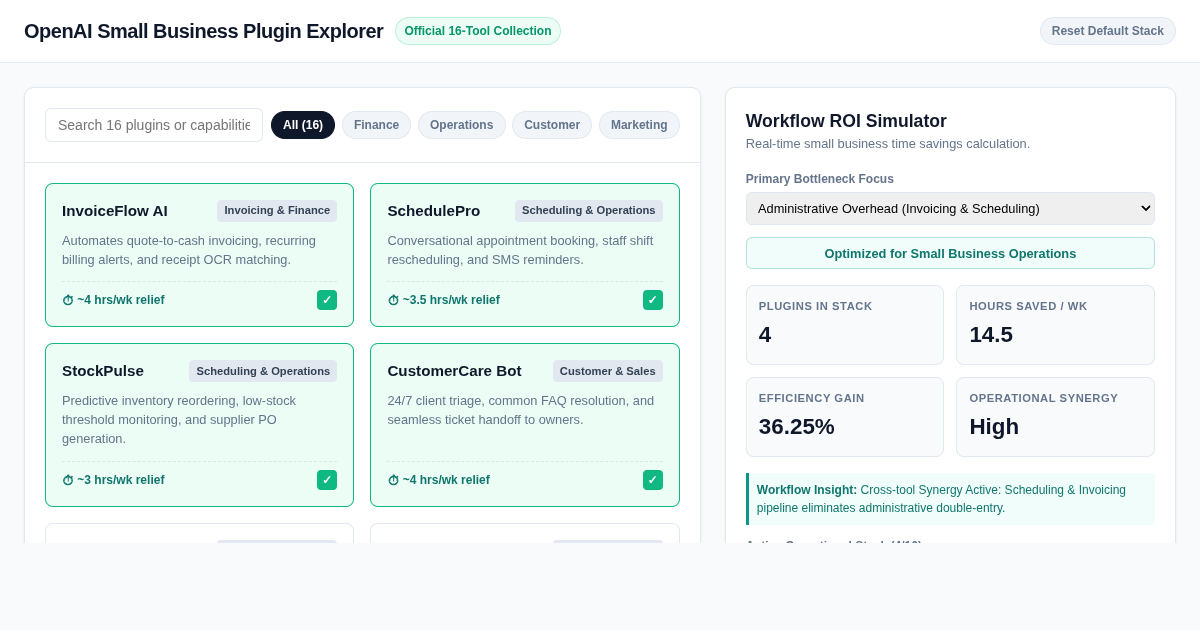Select the StockPulse card title
Screen dimensions: 1200x630
103,370
